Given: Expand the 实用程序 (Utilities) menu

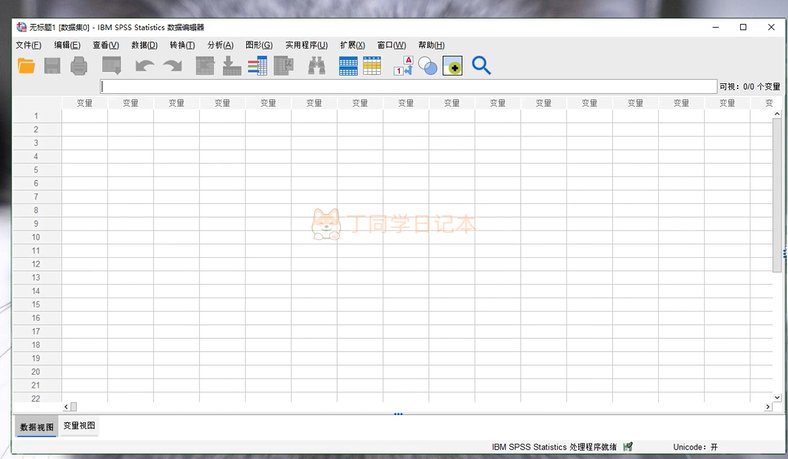Looking at the screenshot, I should coord(306,45).
